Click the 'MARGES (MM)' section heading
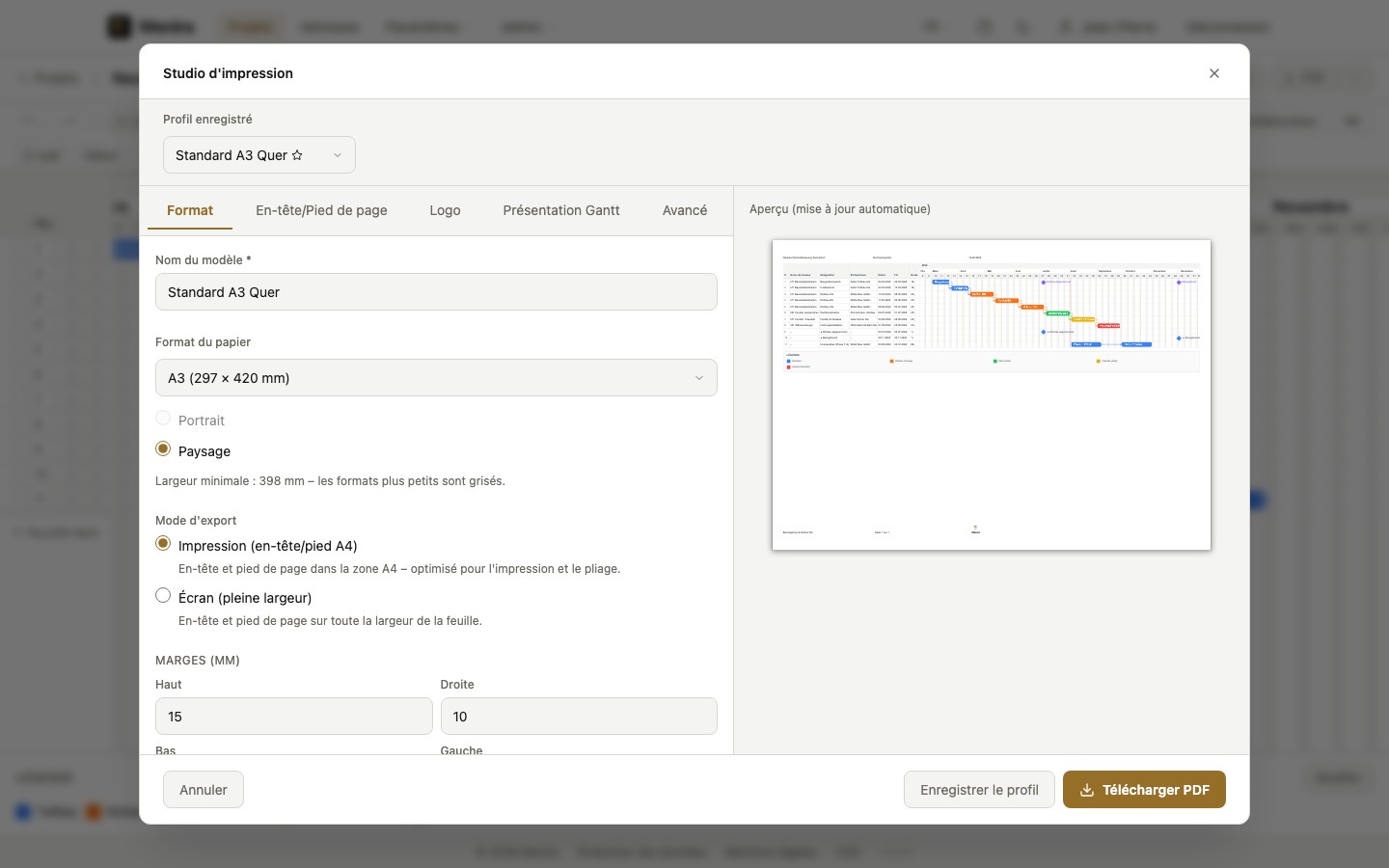The height and width of the screenshot is (868, 1389). (198, 661)
